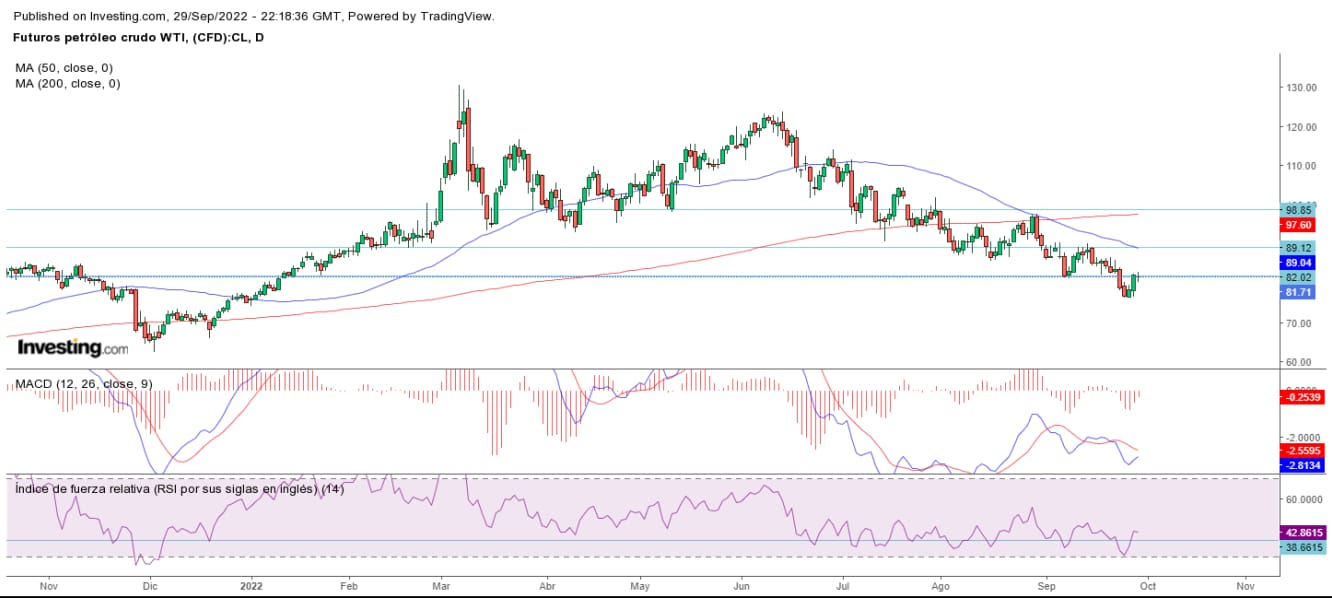
Task: Click the "MA (50, close, 0)" indicator label
Action: tap(64, 68)
